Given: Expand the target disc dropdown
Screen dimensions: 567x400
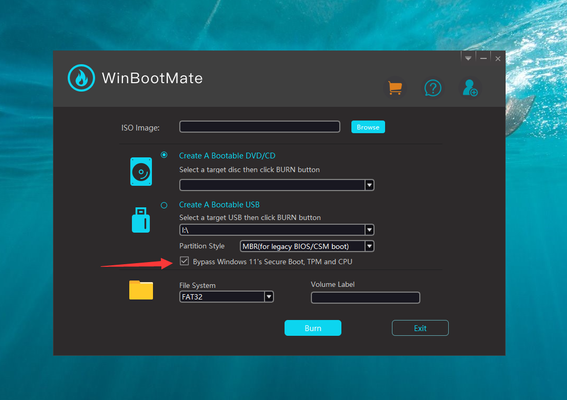Looking at the screenshot, I should [x=369, y=185].
